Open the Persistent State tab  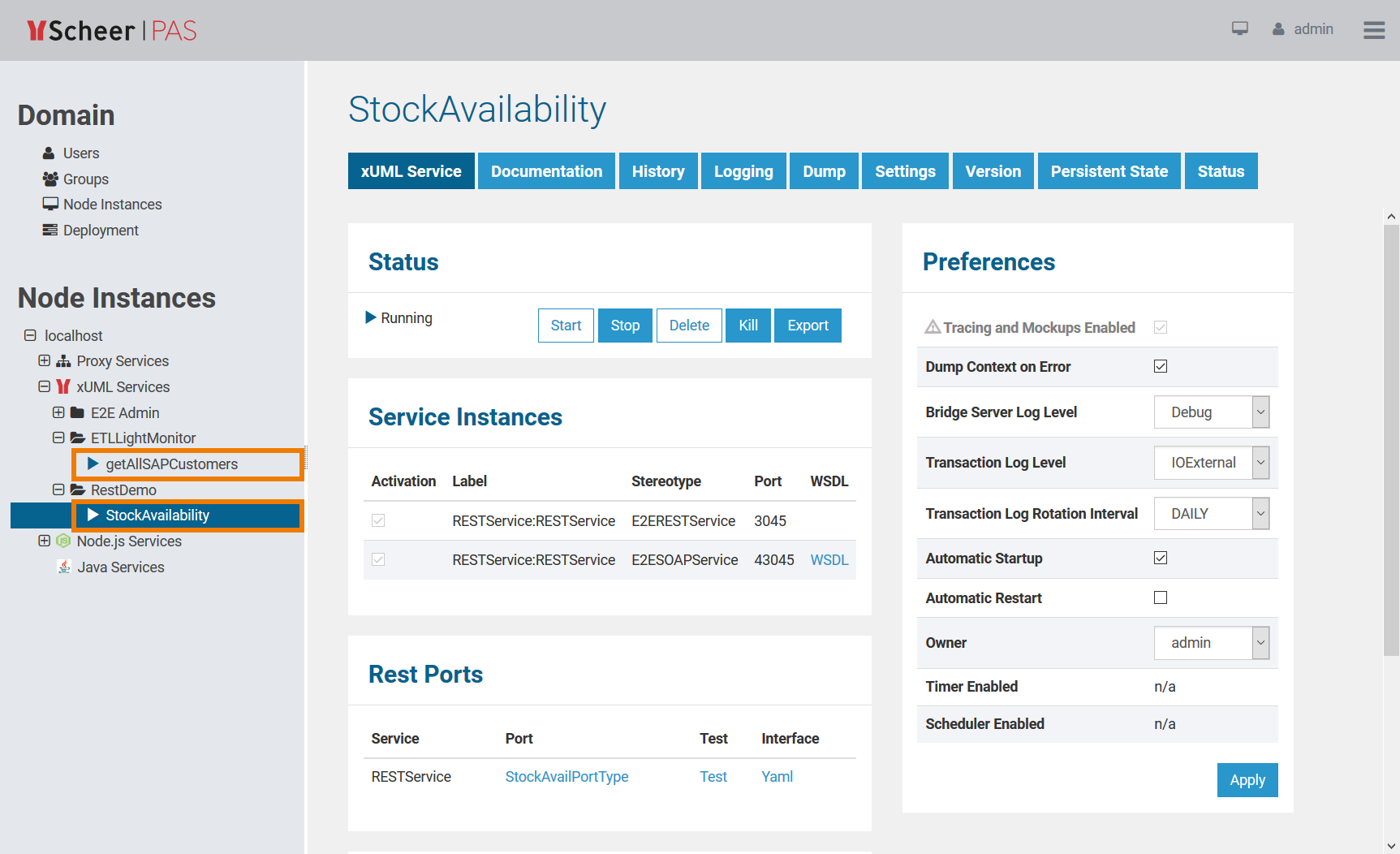[1109, 171]
